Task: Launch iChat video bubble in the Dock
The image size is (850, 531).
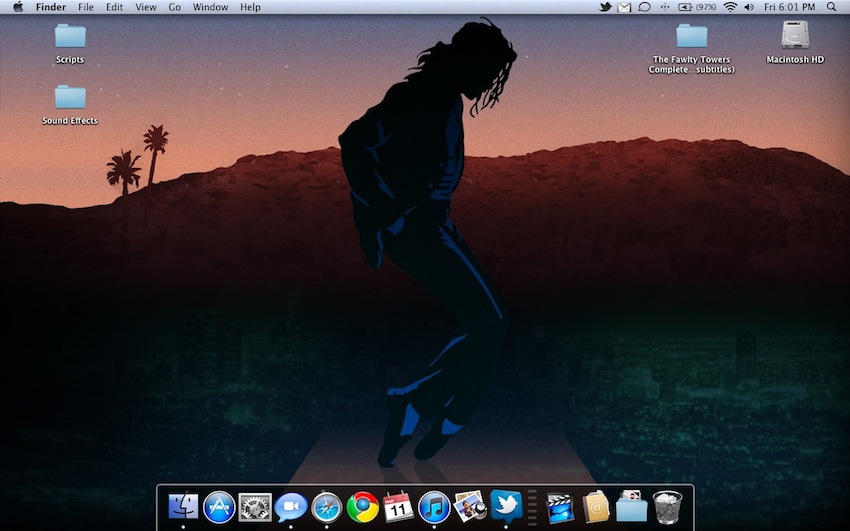Action: tap(291, 507)
